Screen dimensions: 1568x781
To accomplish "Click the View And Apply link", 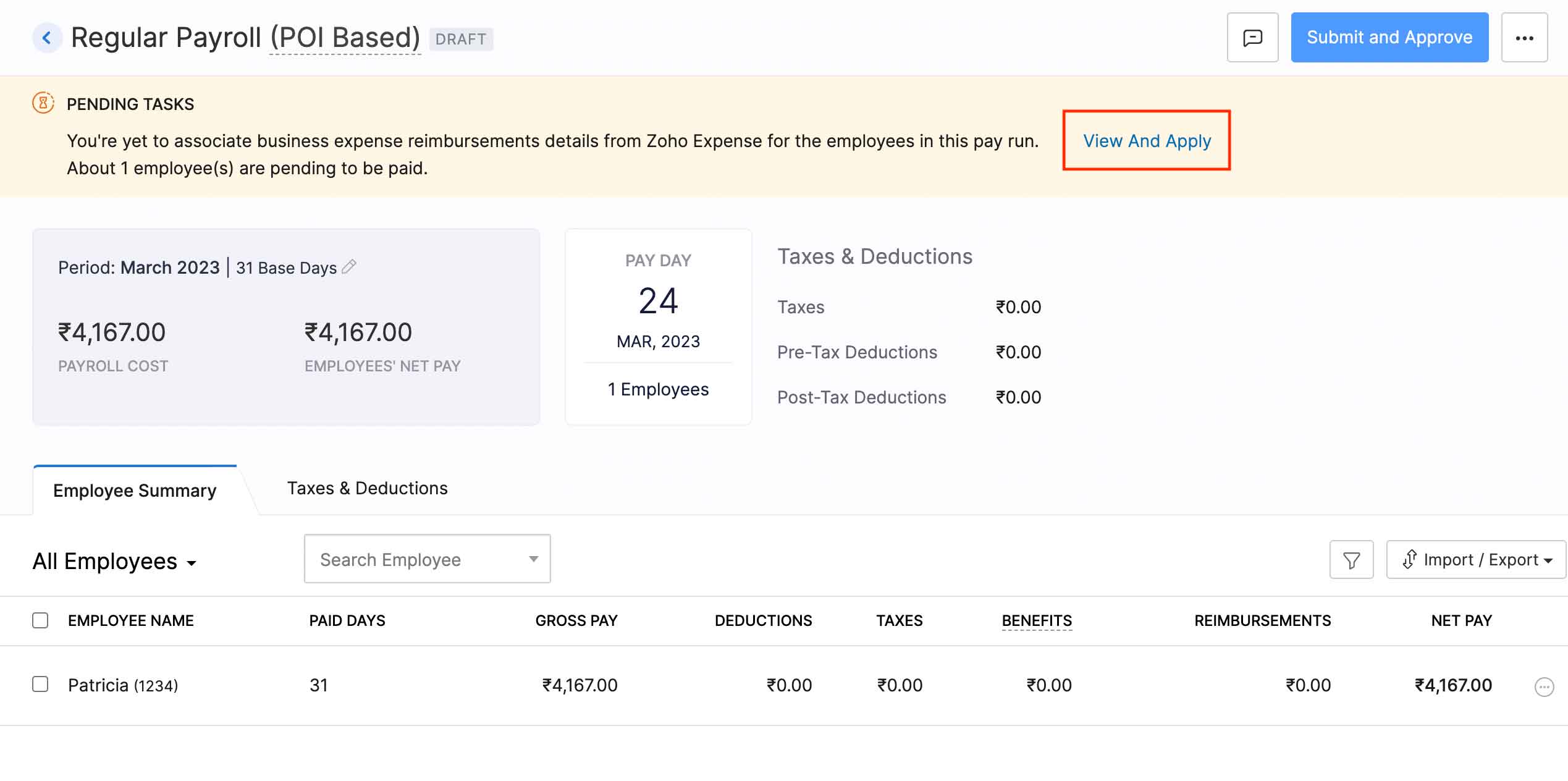I will pos(1147,140).
